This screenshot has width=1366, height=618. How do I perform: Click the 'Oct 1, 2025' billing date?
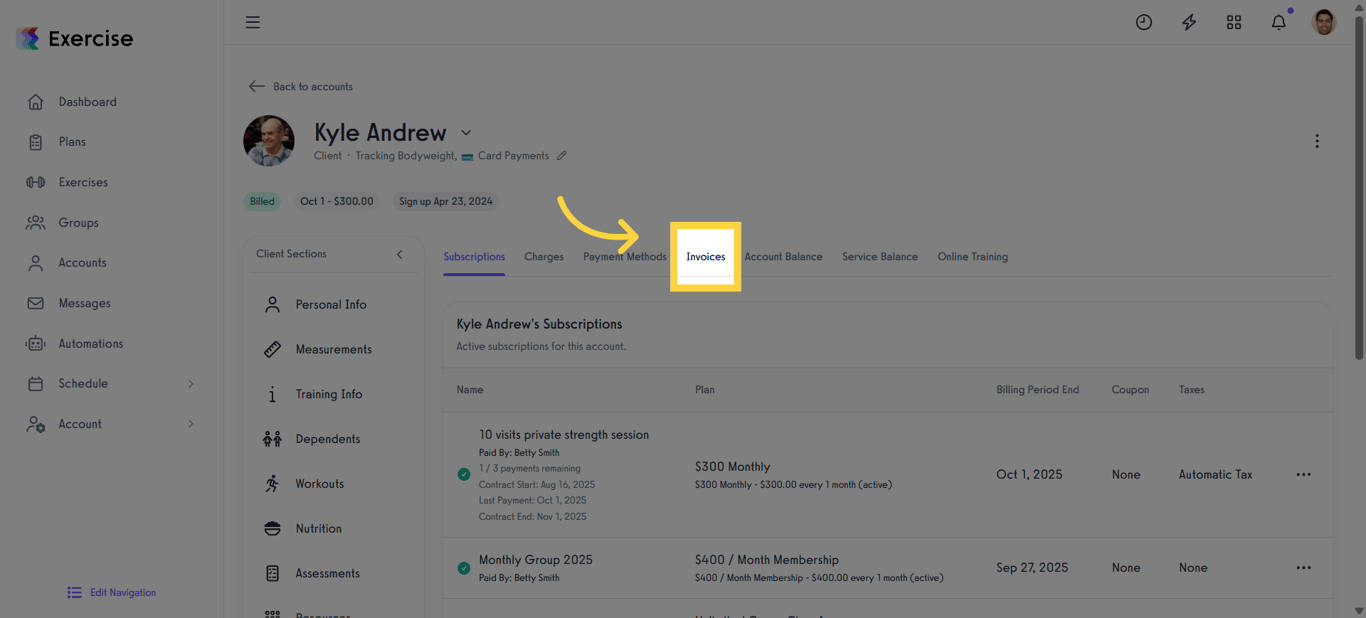(1029, 475)
